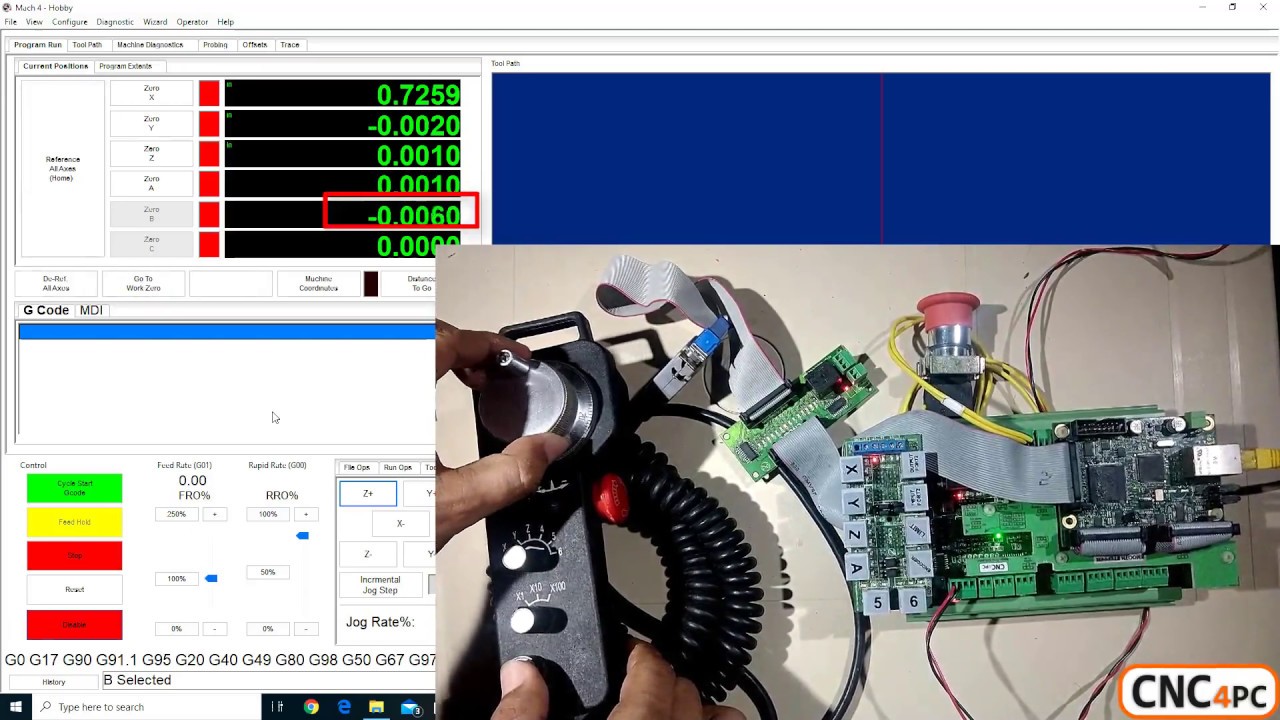Click Reference All Axes (Home)
The height and width of the screenshot is (720, 1280).
[x=62, y=168]
